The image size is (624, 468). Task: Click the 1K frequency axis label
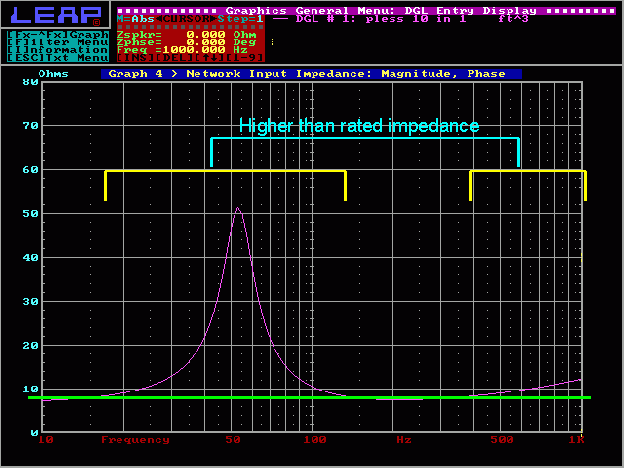tap(576, 440)
